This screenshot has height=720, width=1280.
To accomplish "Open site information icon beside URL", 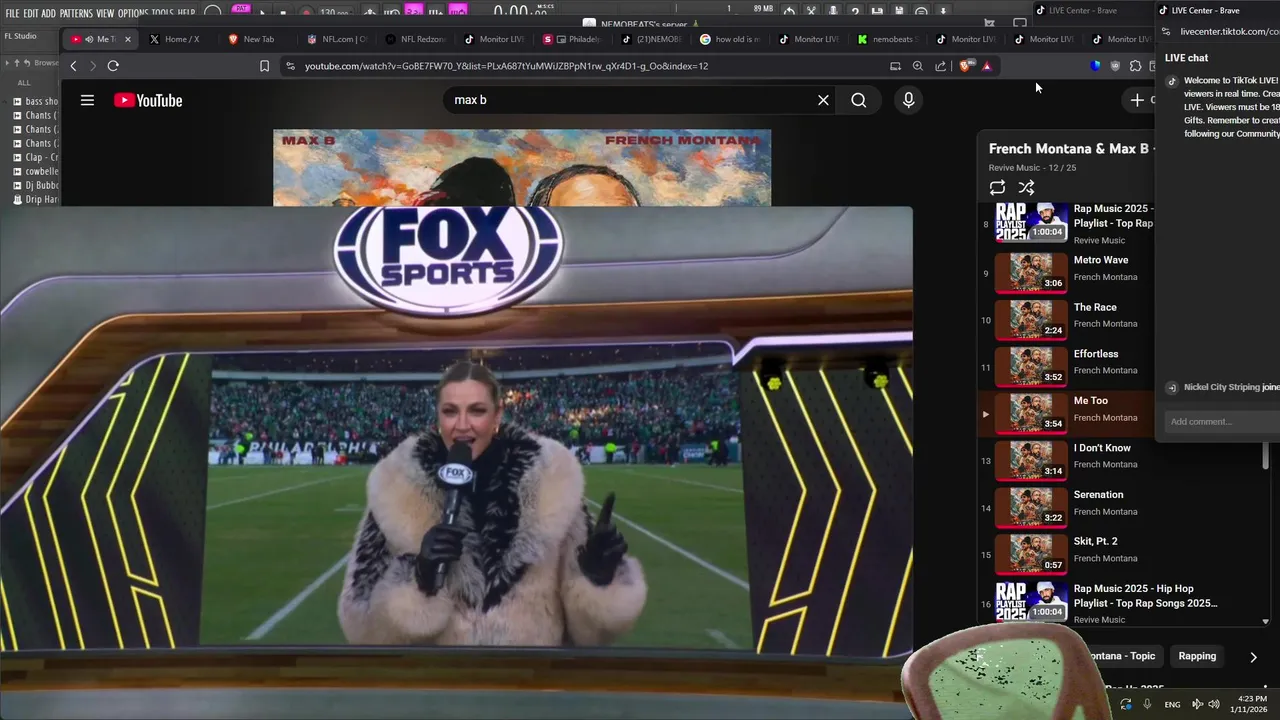I will click(x=290, y=66).
